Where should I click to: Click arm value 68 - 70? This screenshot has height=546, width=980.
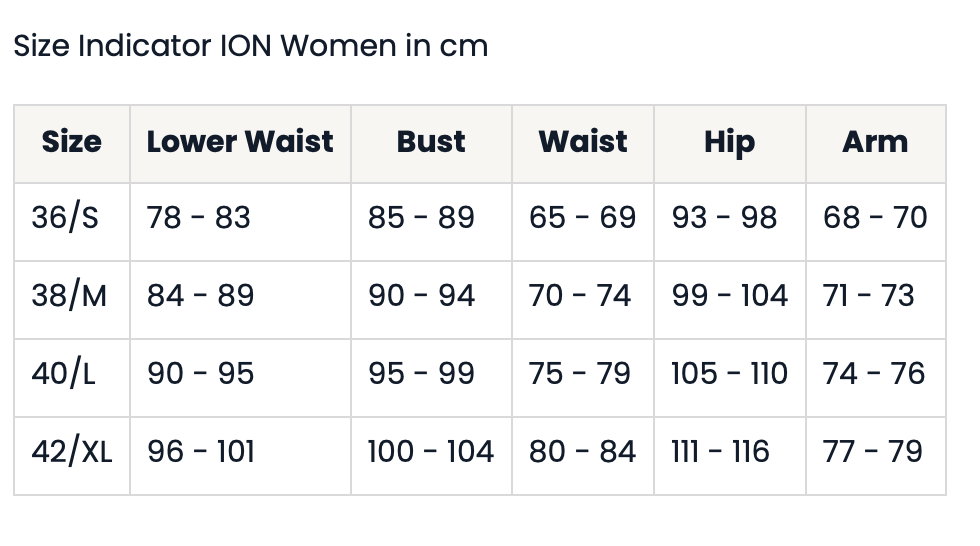coord(875,217)
